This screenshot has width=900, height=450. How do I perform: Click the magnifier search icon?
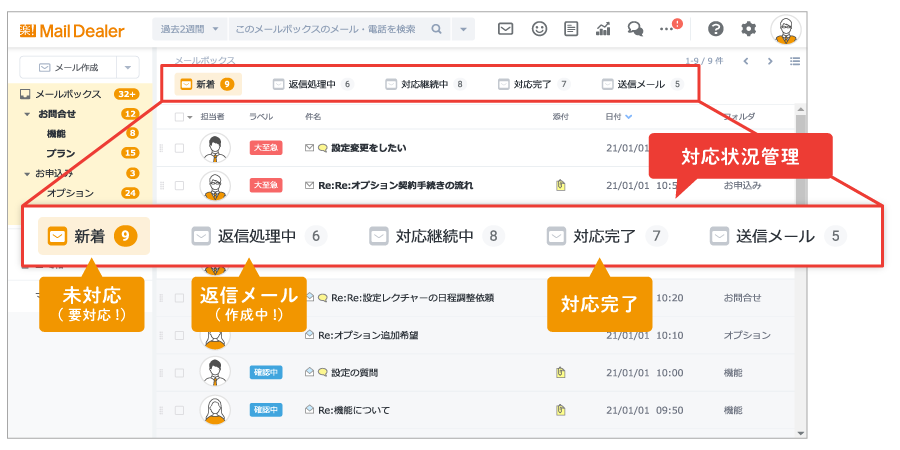click(437, 29)
